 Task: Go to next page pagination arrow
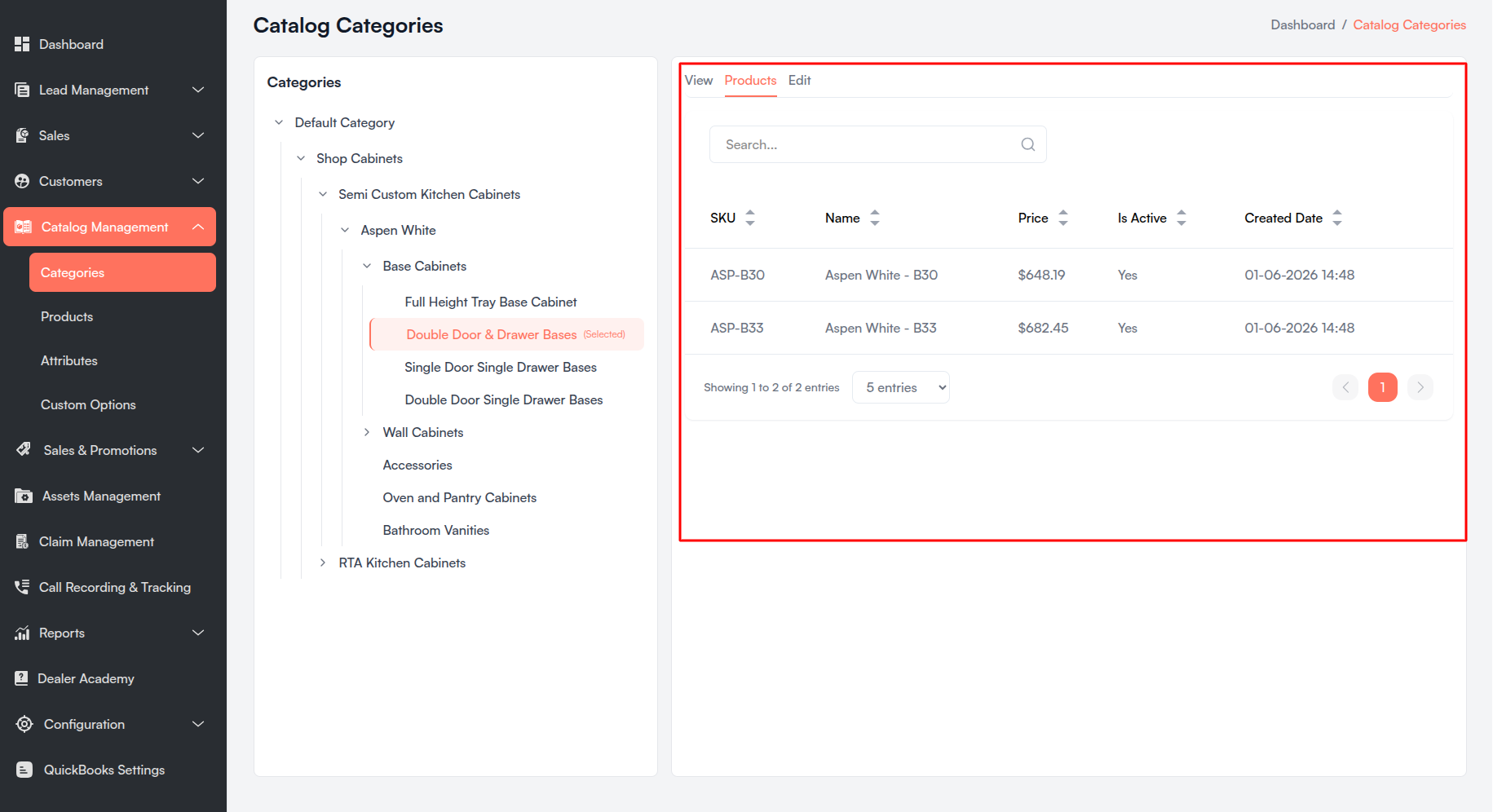1420,387
